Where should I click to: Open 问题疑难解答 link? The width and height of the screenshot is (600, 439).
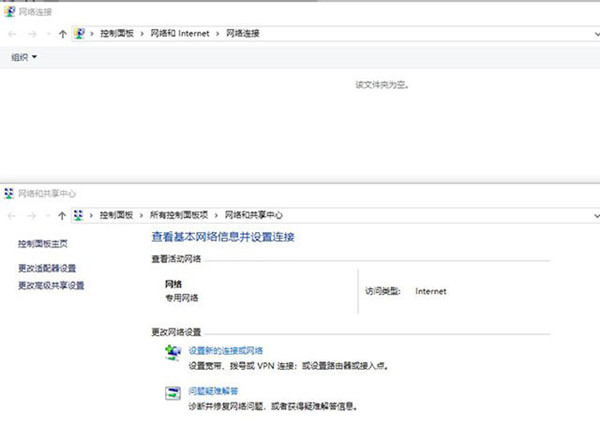[x=213, y=391]
